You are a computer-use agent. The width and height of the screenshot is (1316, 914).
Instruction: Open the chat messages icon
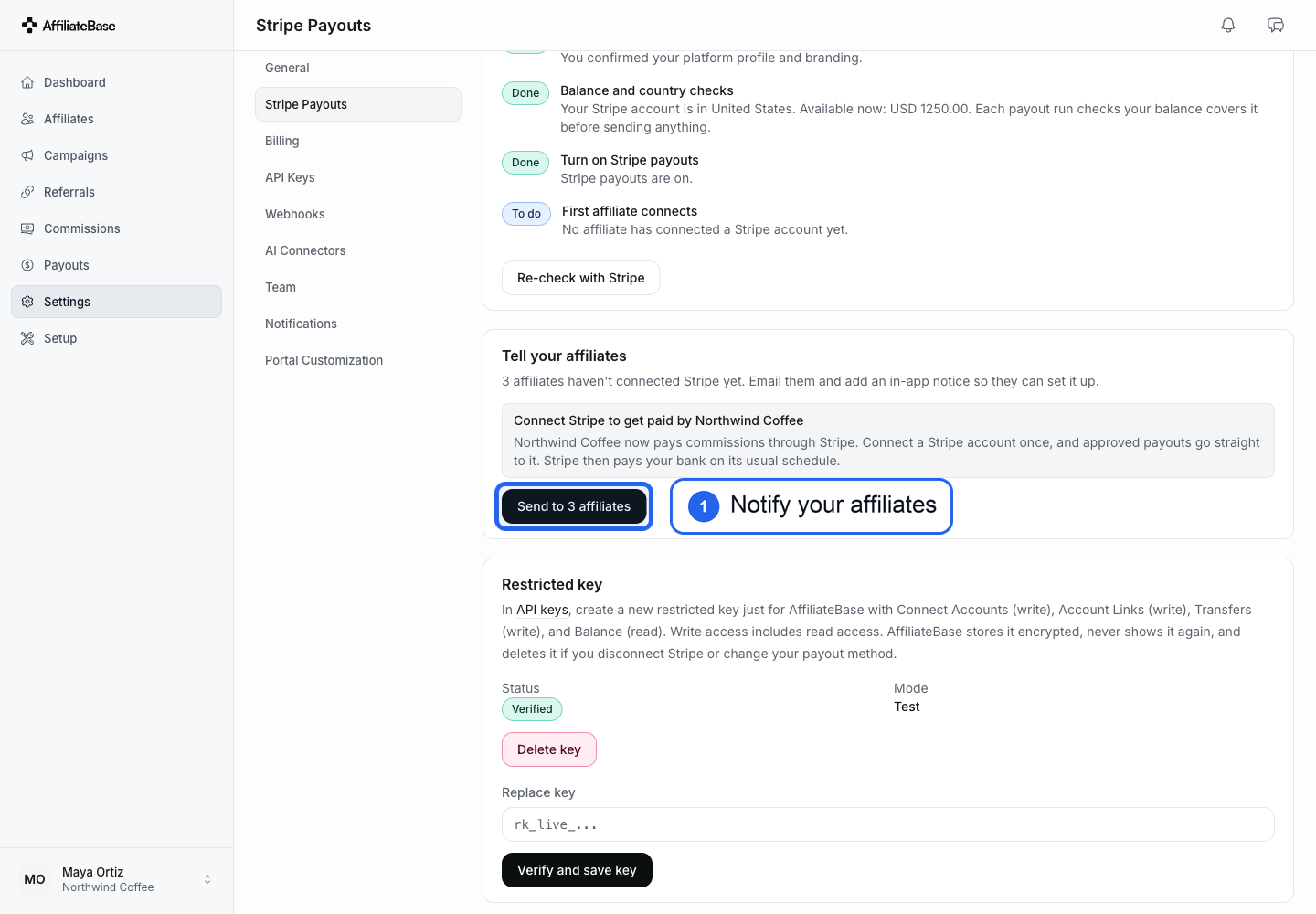coord(1276,26)
